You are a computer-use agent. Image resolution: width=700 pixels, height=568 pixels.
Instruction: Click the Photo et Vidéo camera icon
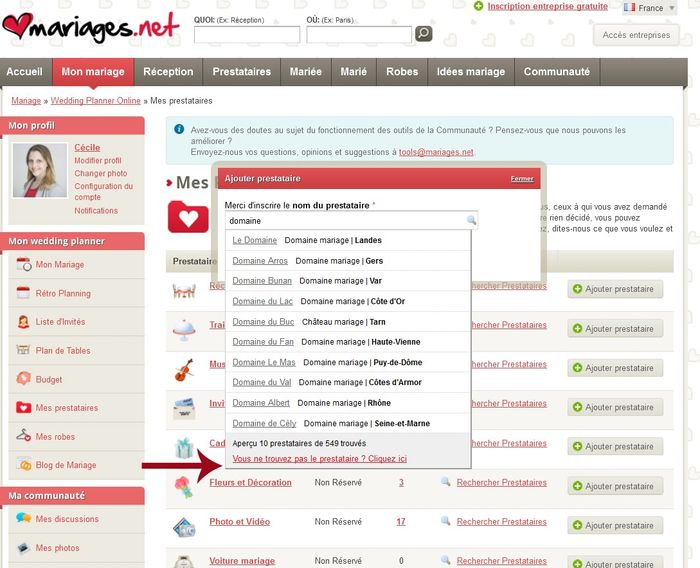(x=184, y=527)
